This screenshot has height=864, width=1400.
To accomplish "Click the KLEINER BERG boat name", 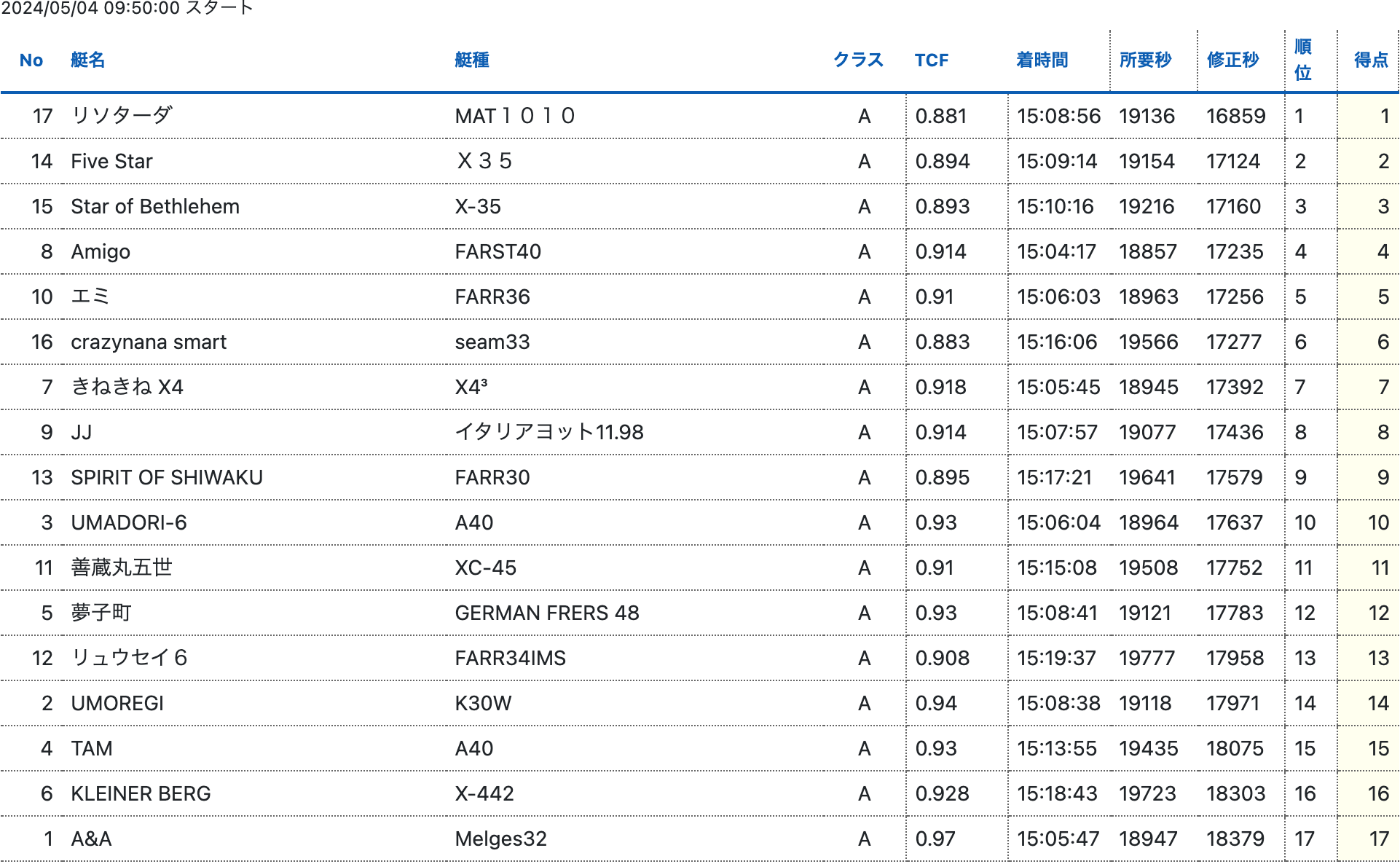I will coord(141,793).
